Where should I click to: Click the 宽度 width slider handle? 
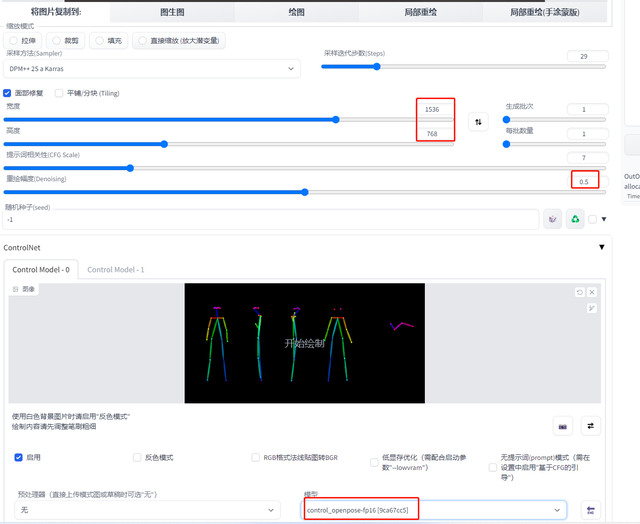[x=336, y=120]
